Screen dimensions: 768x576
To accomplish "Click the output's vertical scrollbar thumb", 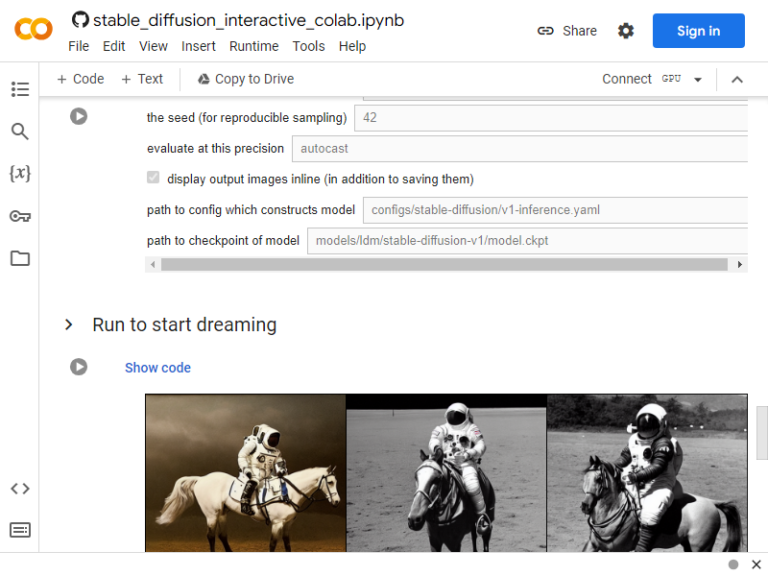I will click(x=762, y=432).
